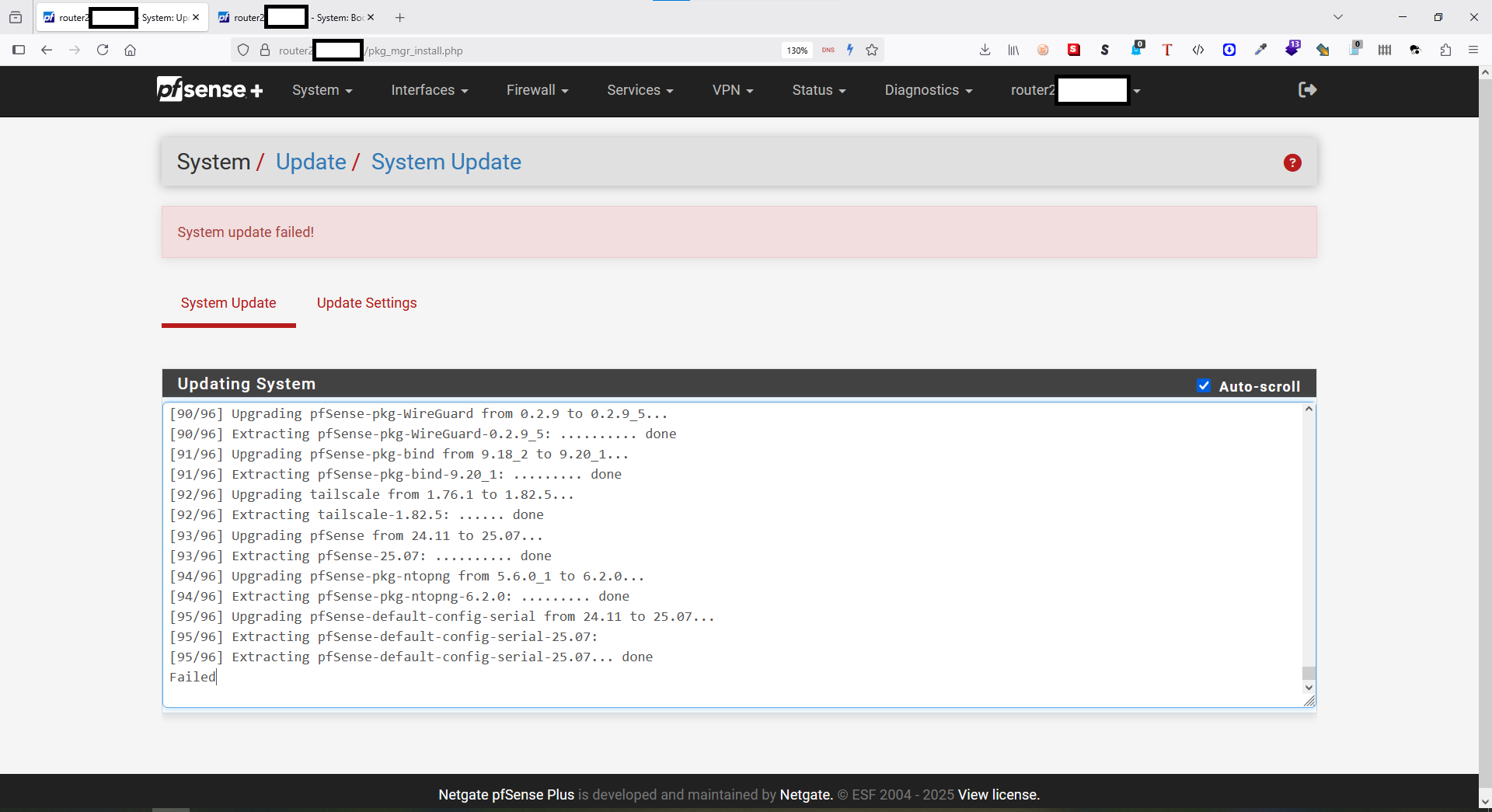Expand the Services menu
The height and width of the screenshot is (812, 1492).
click(x=640, y=90)
